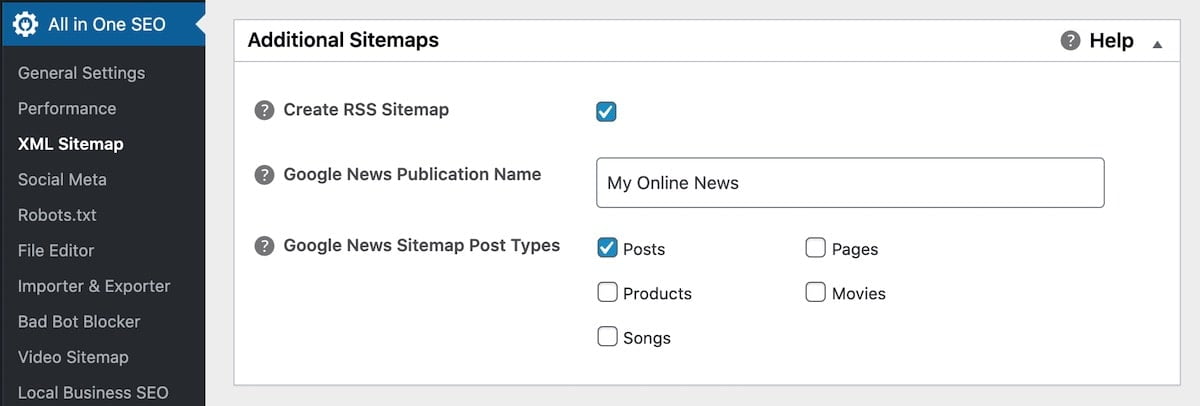This screenshot has height=406, width=1200.
Task: Enable the Pages post type checkbox
Action: pos(815,247)
